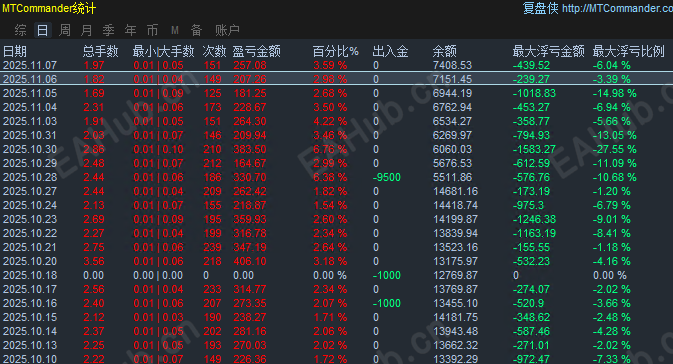Open the http://MTCommander link
This screenshot has width=673, height=364.
pyautogui.click(x=617, y=8)
